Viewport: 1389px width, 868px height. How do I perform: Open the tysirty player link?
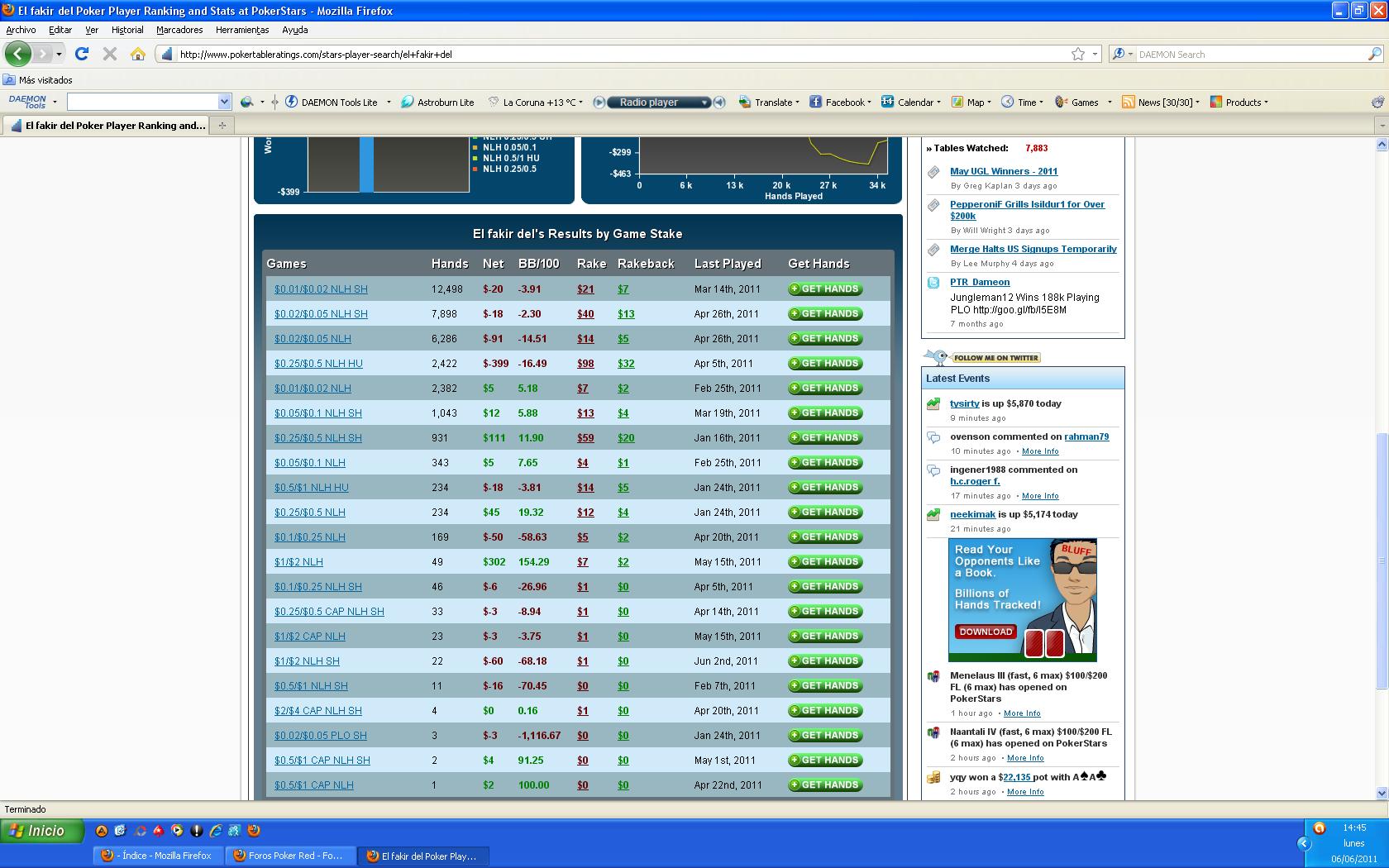[x=964, y=403]
